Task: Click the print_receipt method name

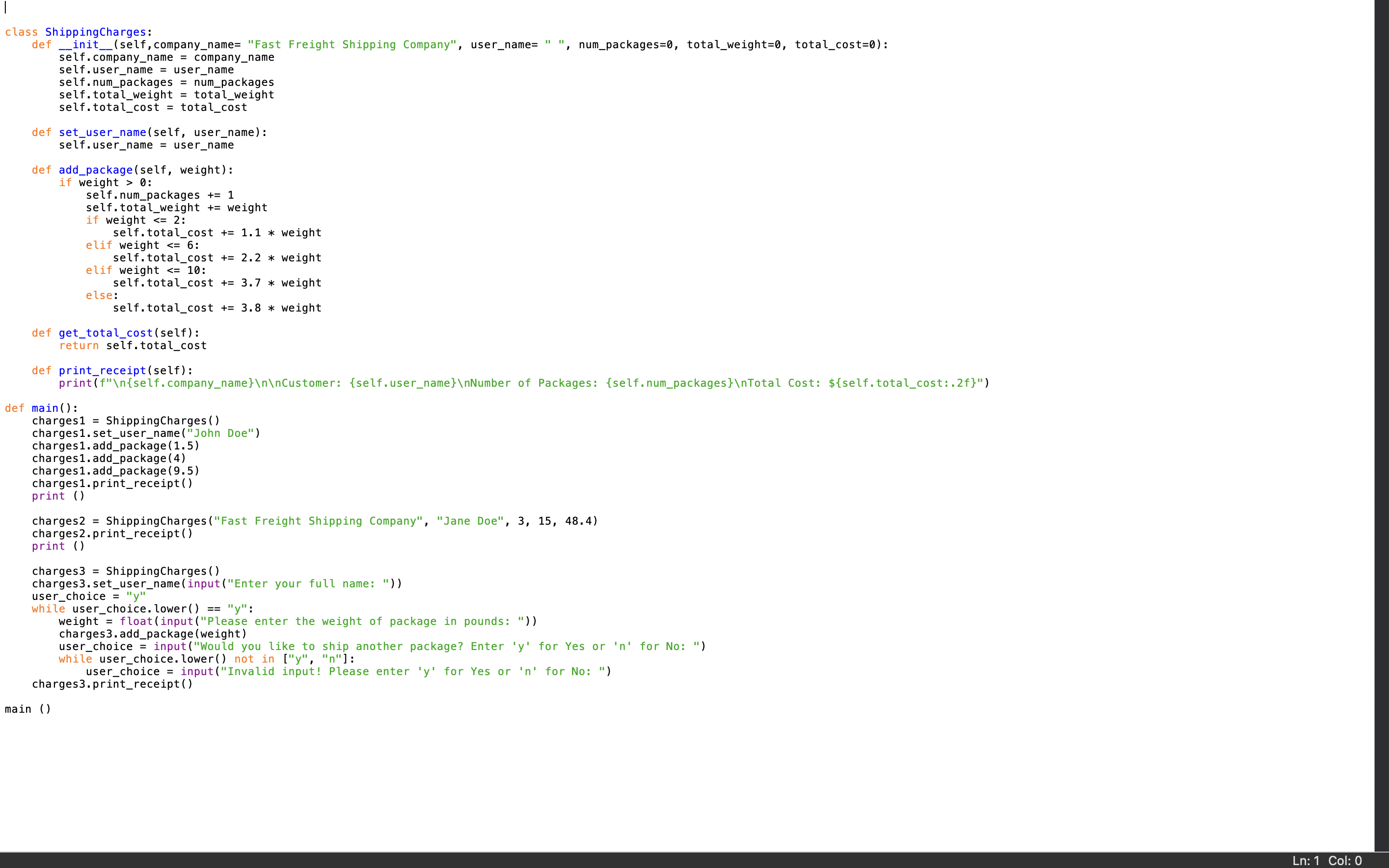Action: [x=102, y=370]
